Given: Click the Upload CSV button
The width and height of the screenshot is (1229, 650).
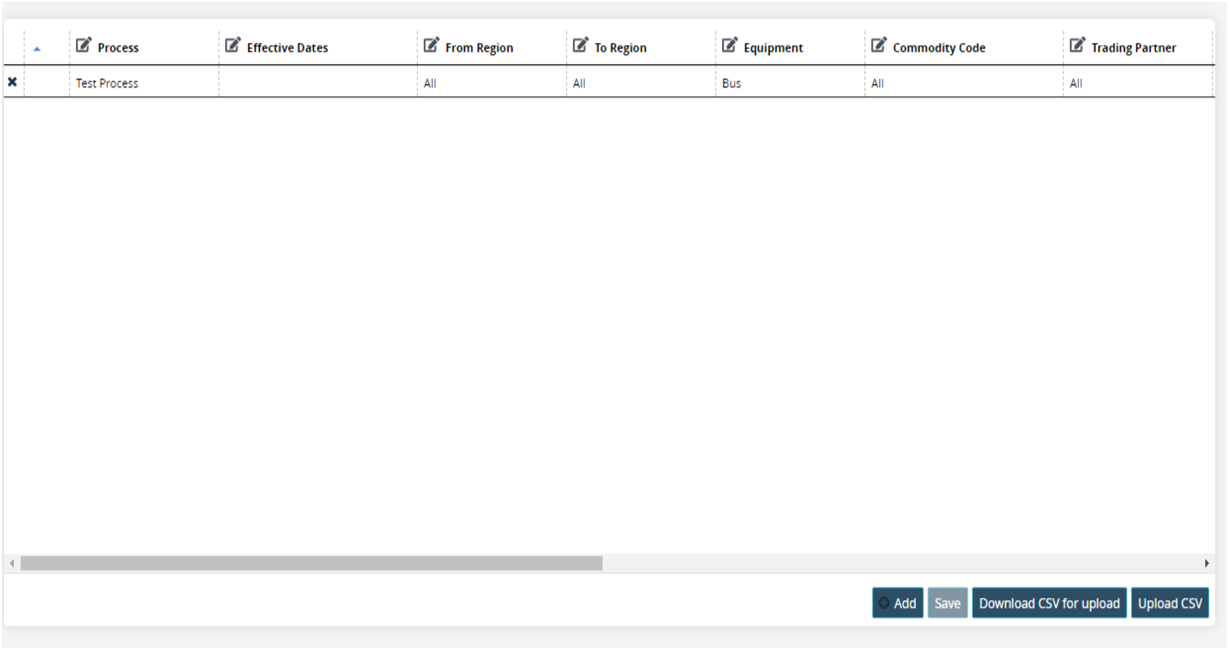Looking at the screenshot, I should pyautogui.click(x=1170, y=603).
